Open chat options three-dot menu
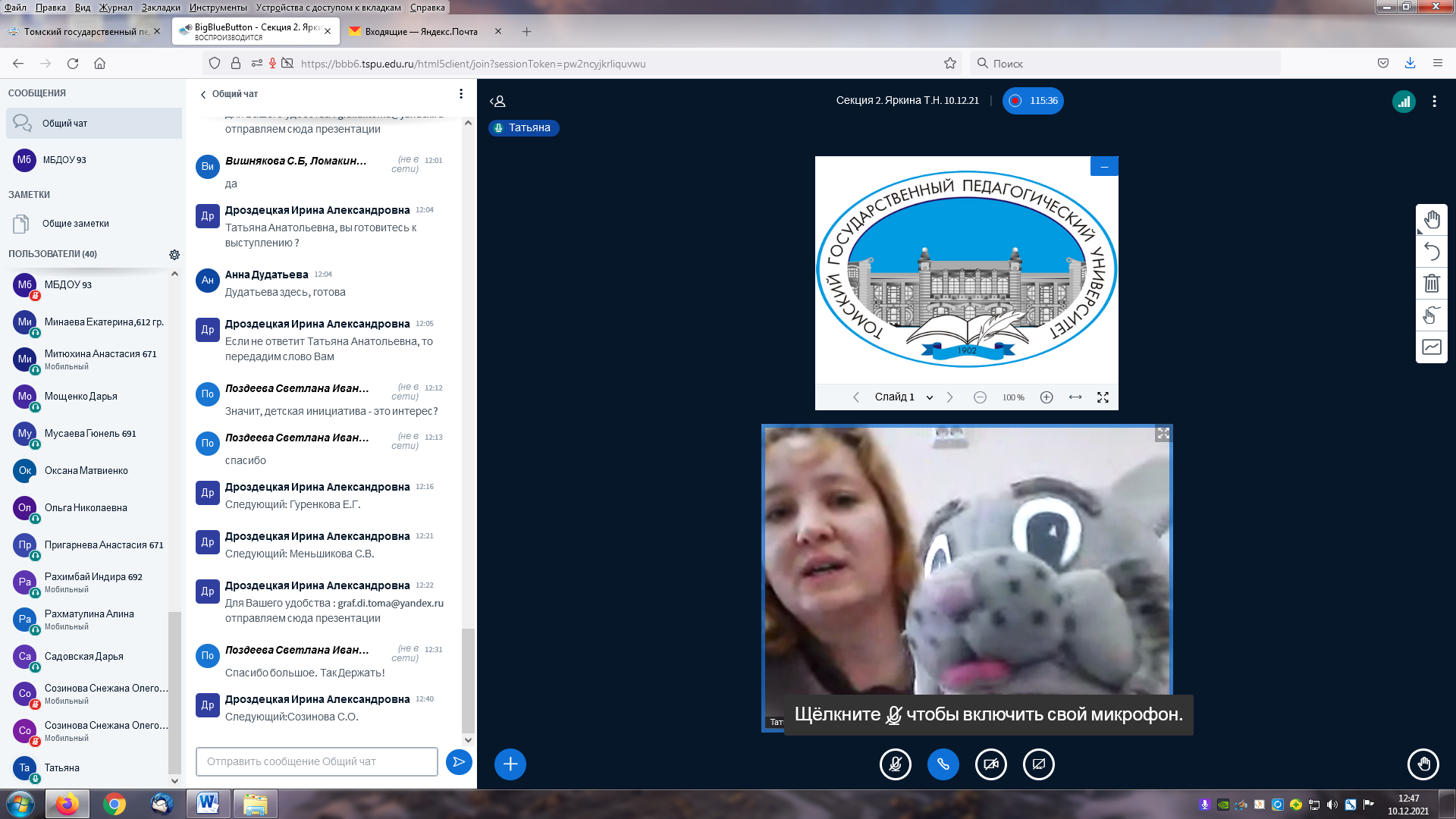Screen dimensions: 1456x819 click(x=461, y=94)
